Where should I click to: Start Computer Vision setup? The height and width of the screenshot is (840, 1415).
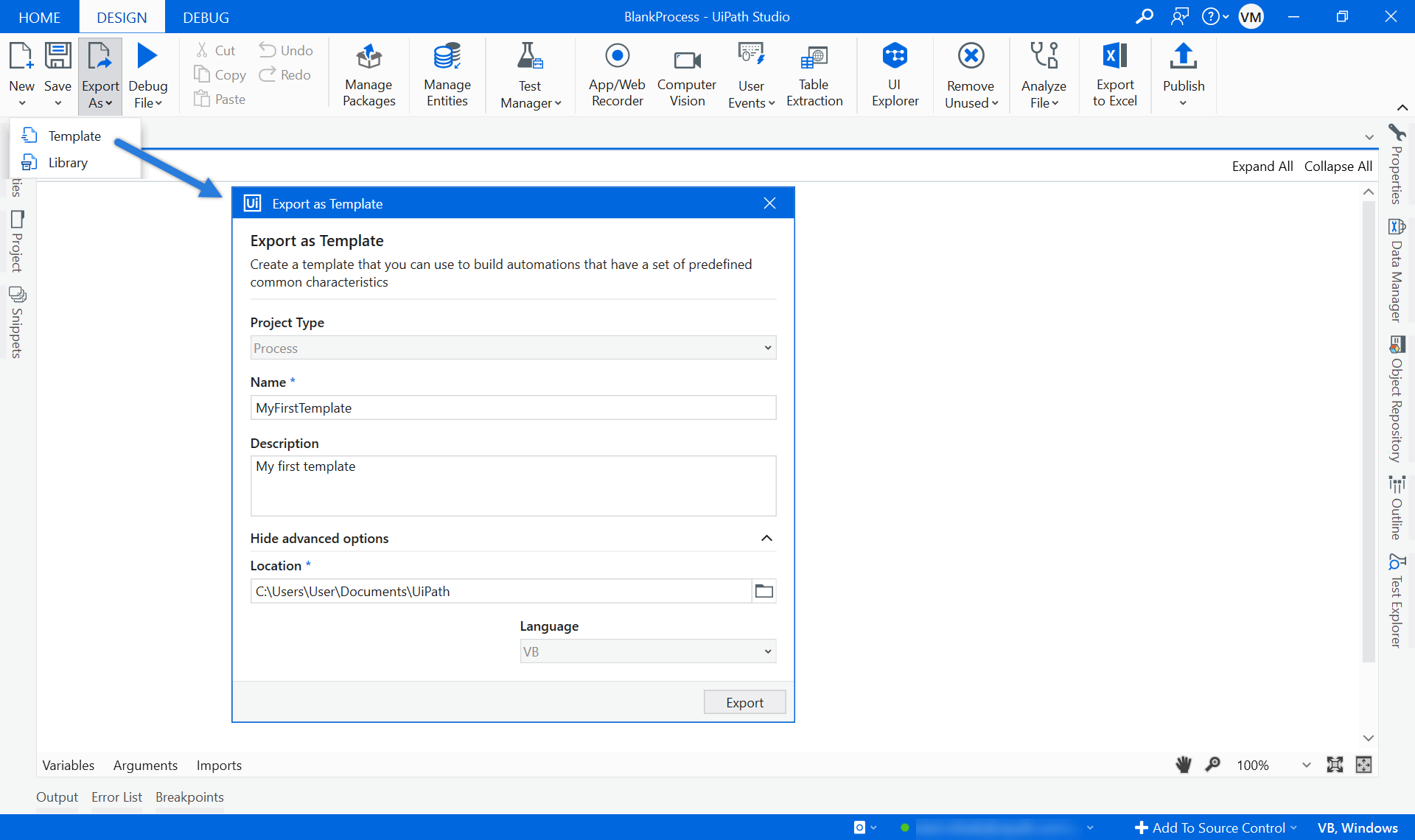coord(685,74)
